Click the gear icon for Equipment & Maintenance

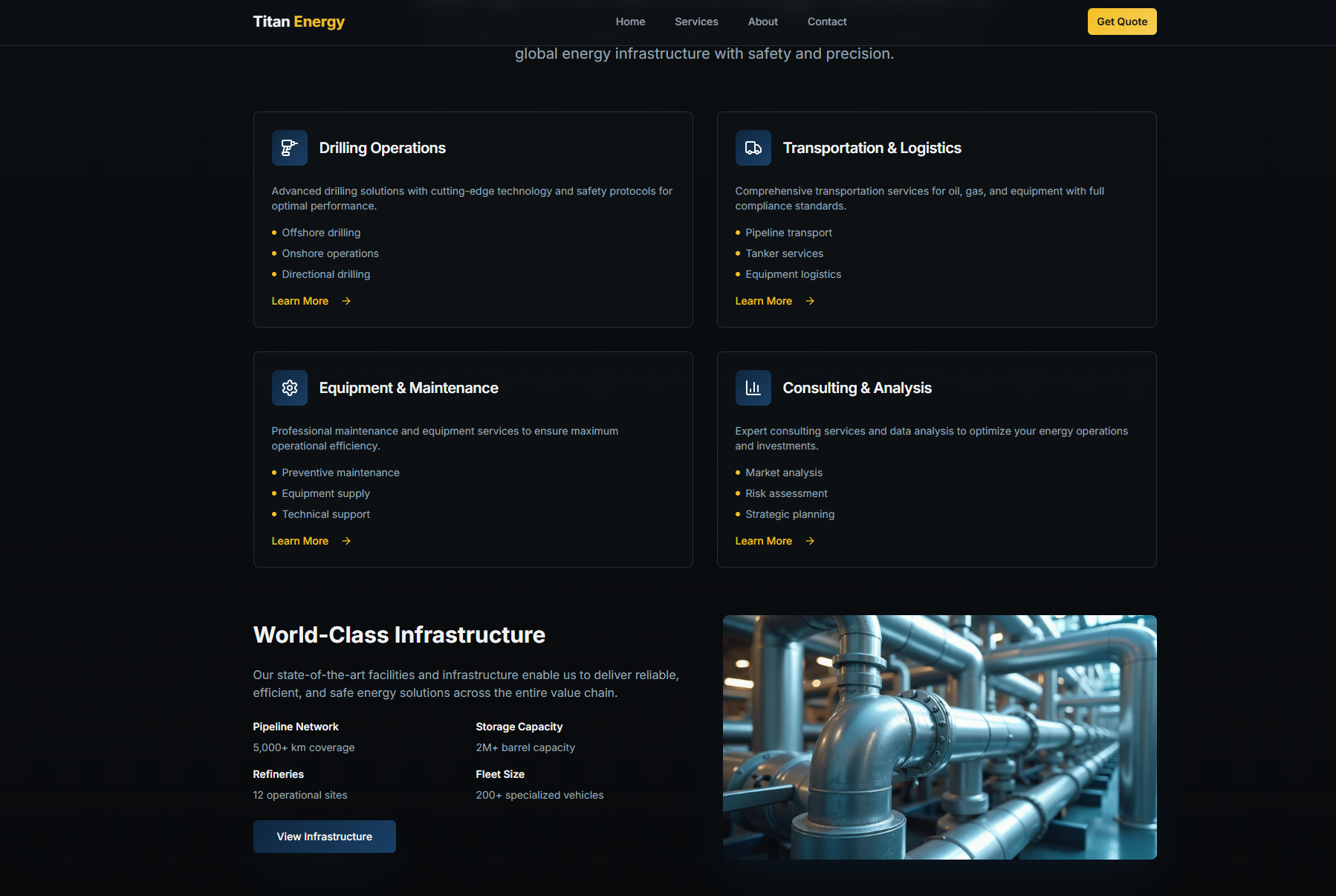289,388
